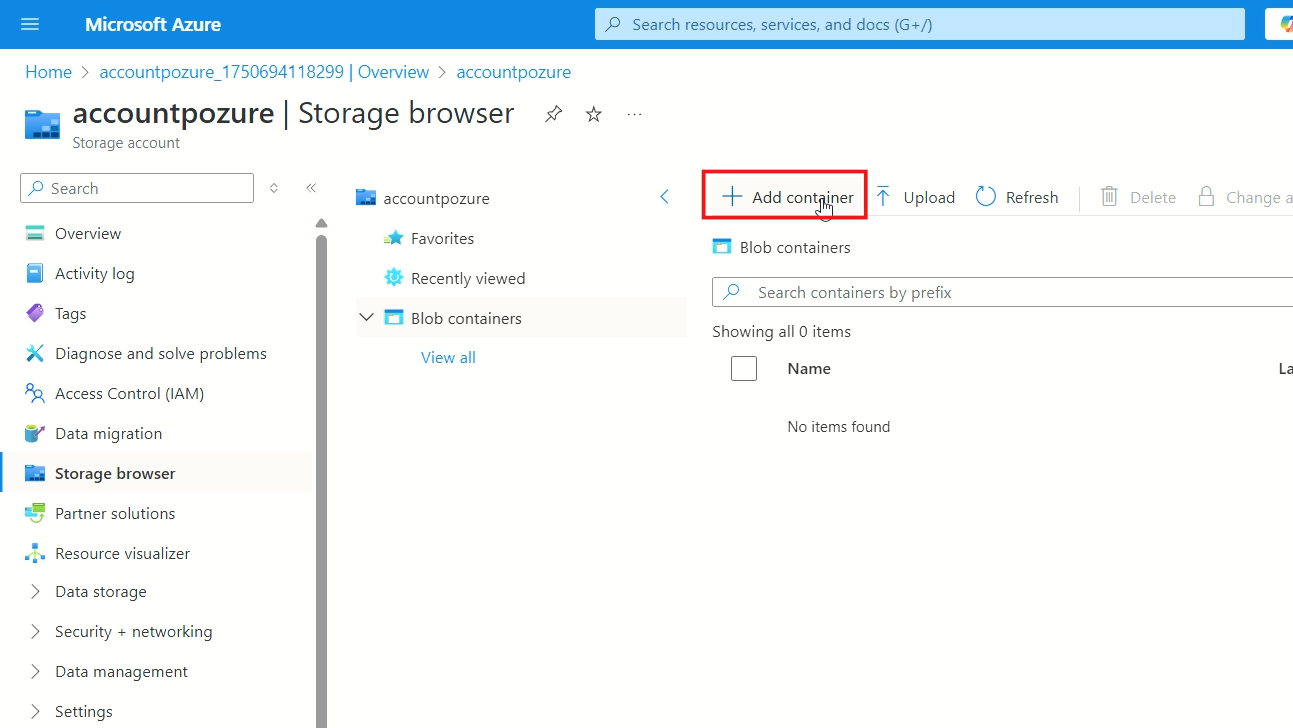Open the Azure portal hamburger menu

point(30,24)
